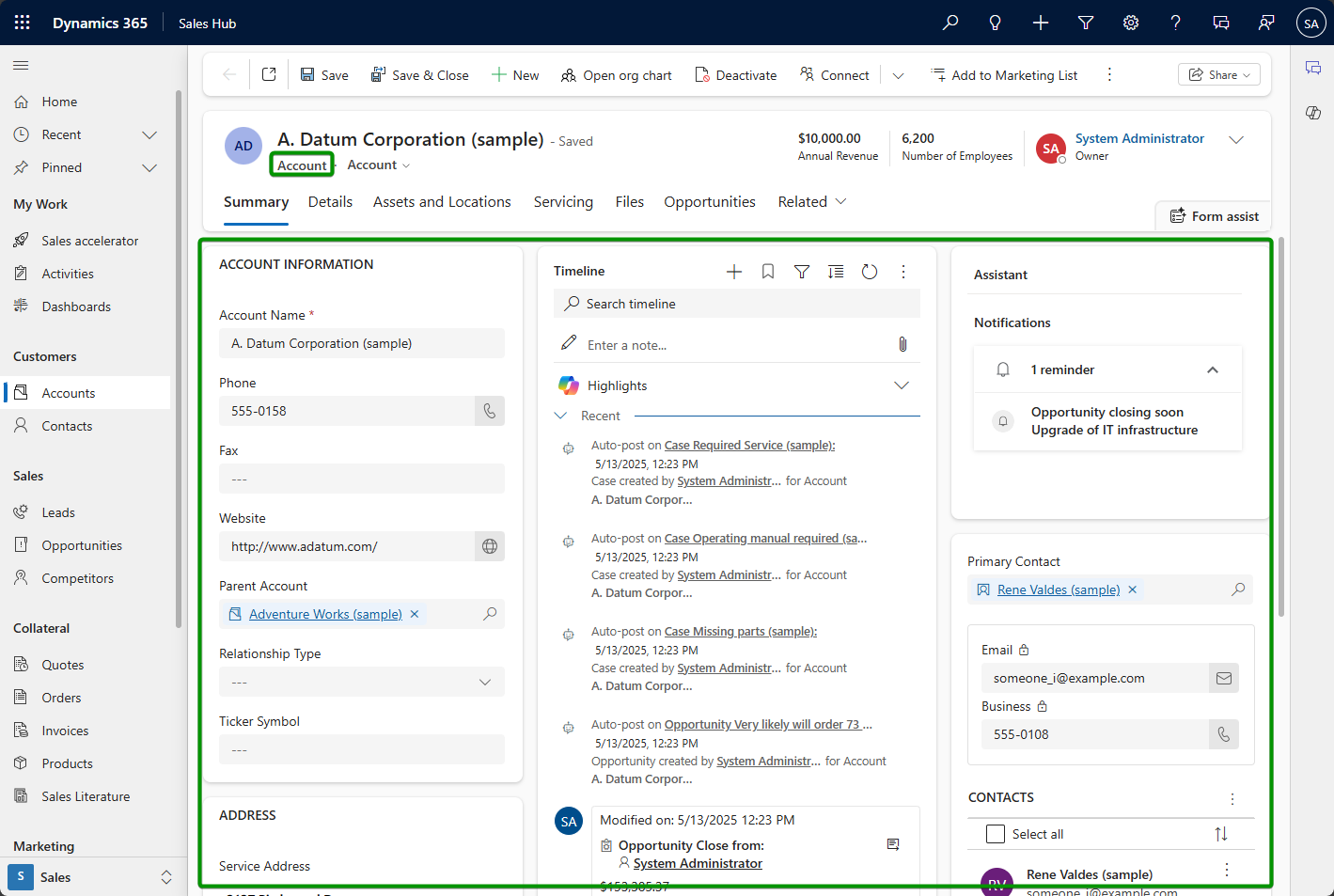Refresh the timeline with the refresh icon
The width and height of the screenshot is (1334, 896).
pos(870,272)
